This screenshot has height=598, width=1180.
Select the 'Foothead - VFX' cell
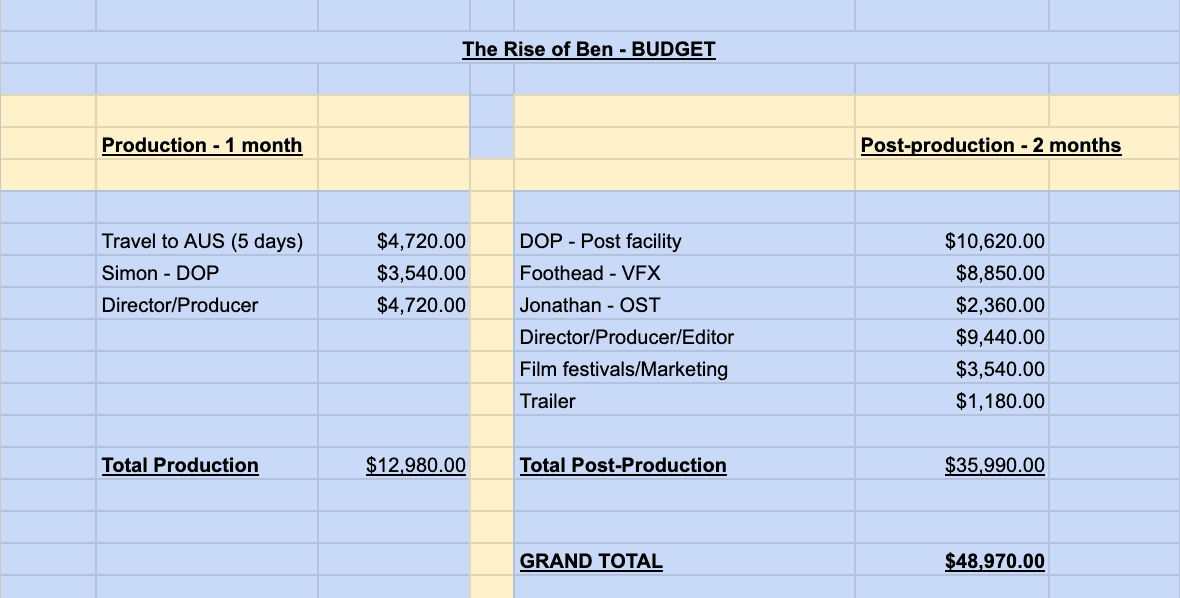(590, 273)
